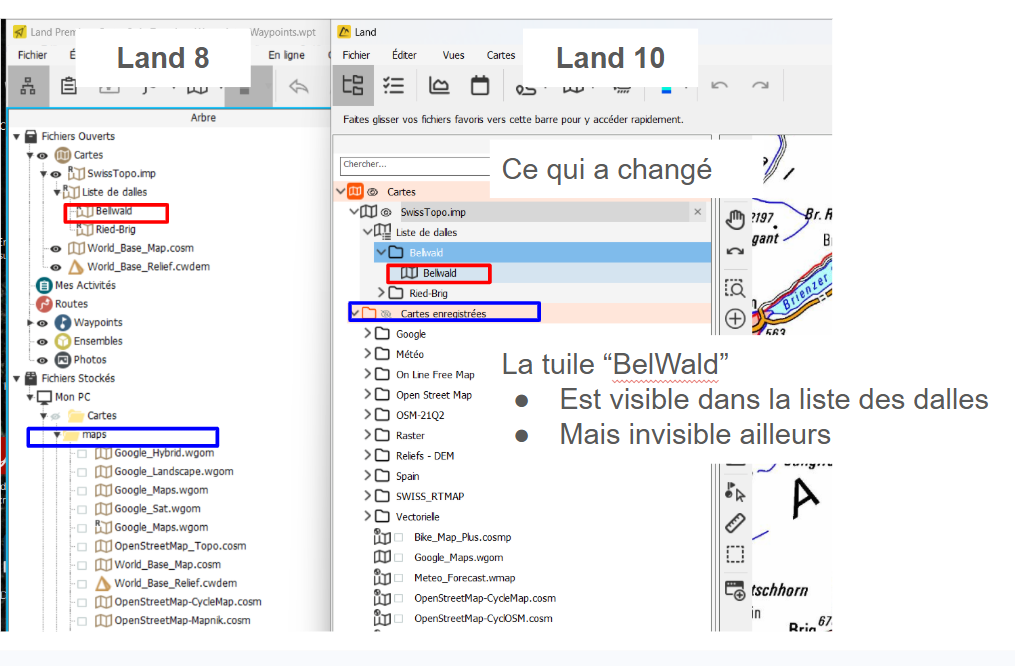Collapse the Cartes chevron in Land 10 tree
Viewport: 1015px width, 666px height.
point(341,191)
